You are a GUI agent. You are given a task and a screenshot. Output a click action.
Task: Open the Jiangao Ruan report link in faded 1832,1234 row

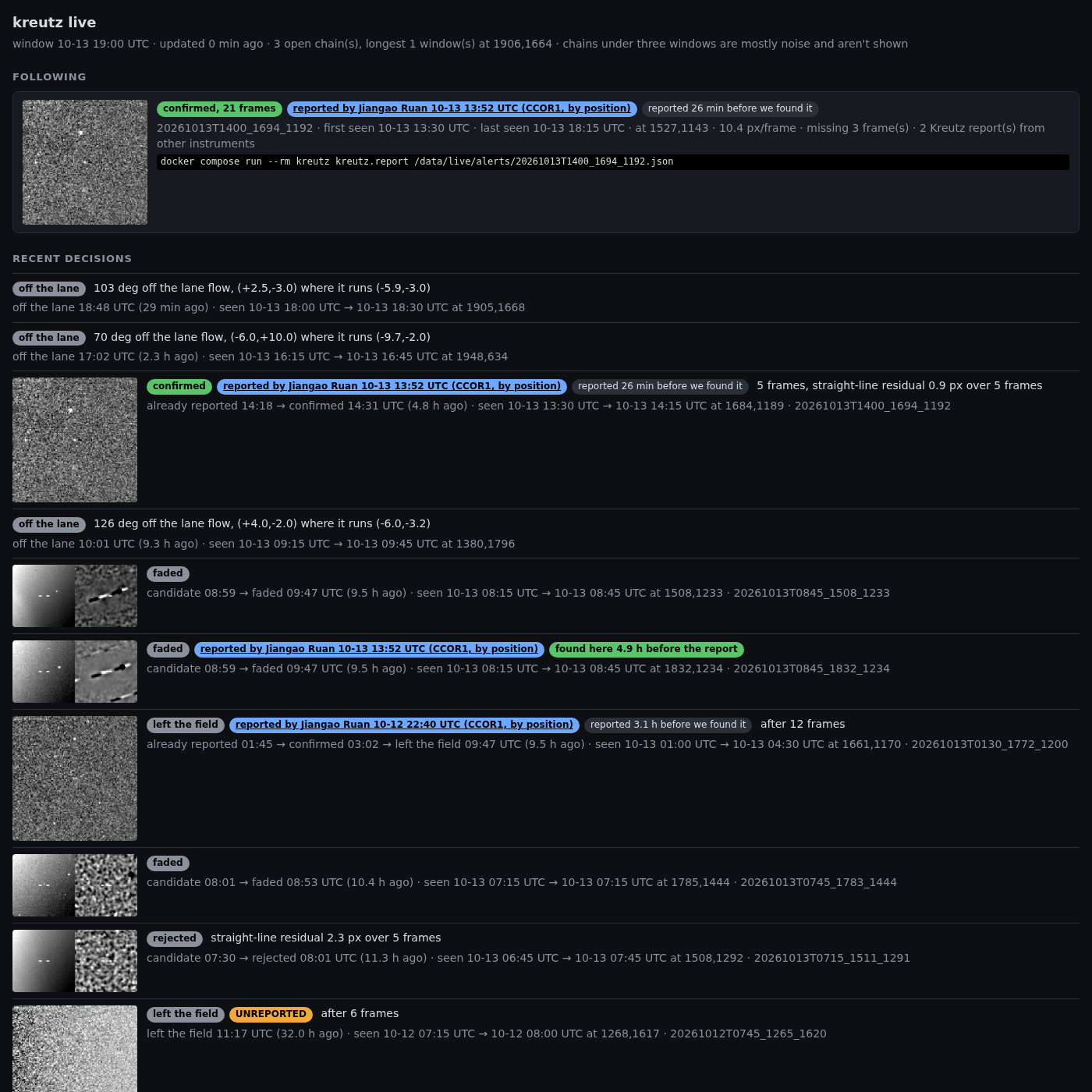369,649
